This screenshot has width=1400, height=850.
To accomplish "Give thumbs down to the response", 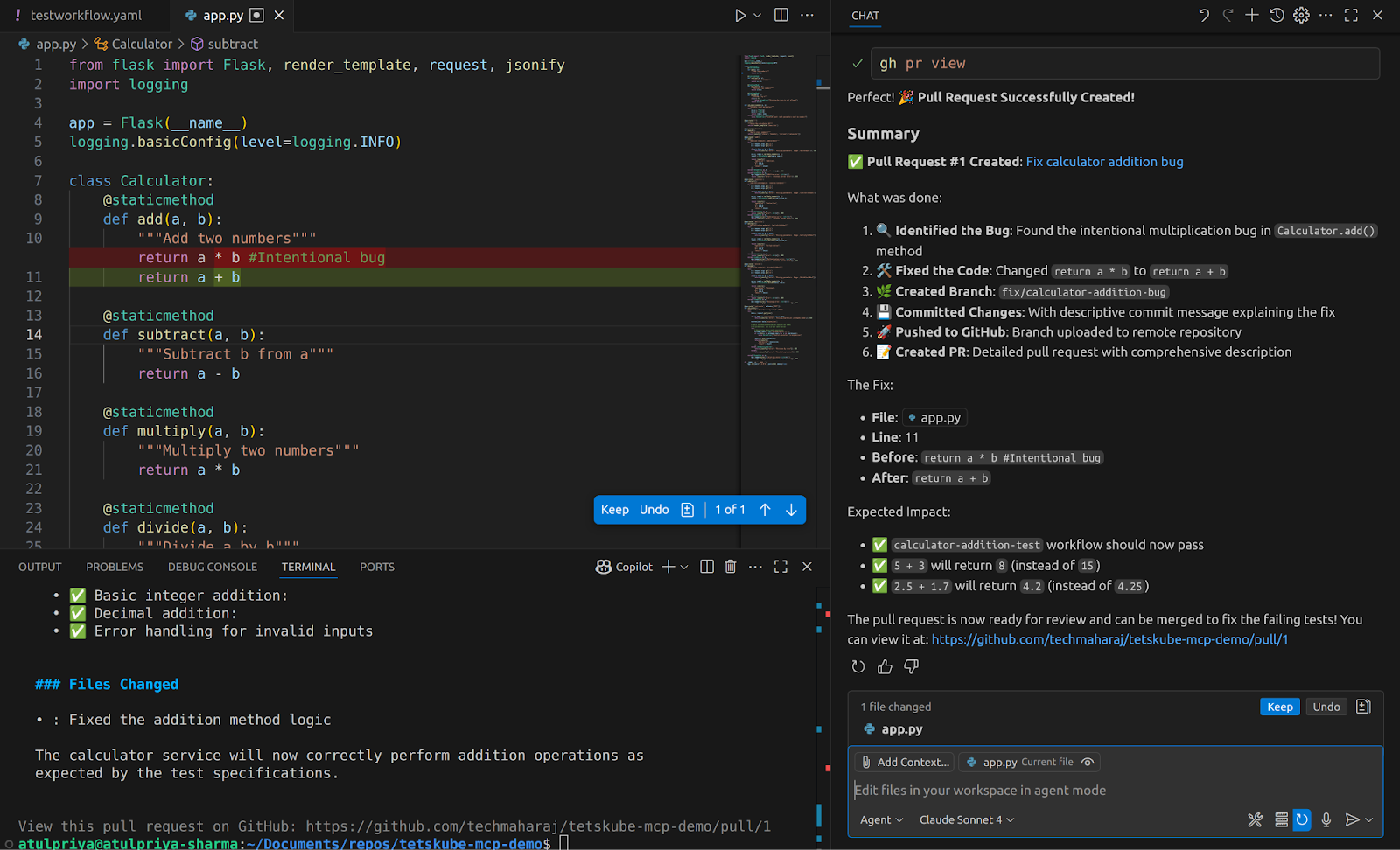I will (912, 666).
